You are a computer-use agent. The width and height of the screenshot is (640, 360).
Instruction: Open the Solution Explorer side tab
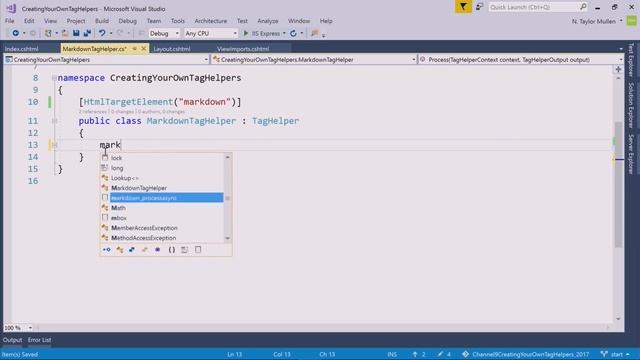(x=631, y=105)
